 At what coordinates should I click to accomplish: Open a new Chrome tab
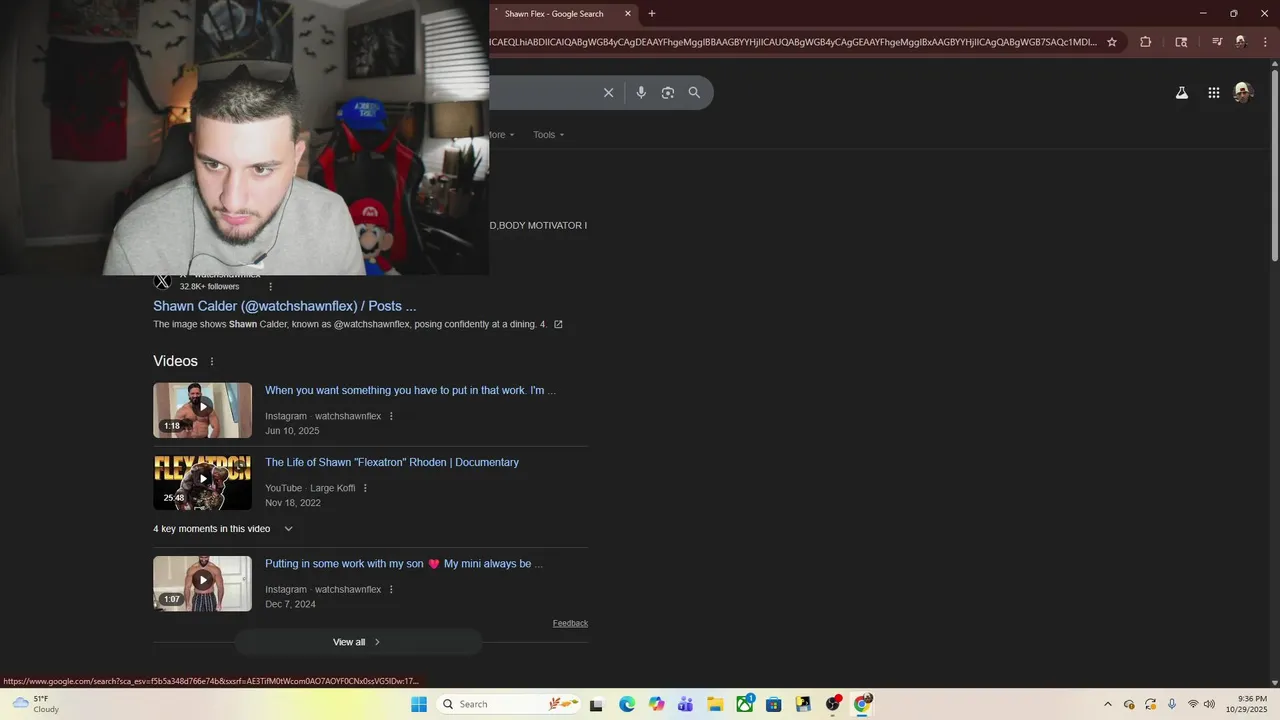pos(652,14)
